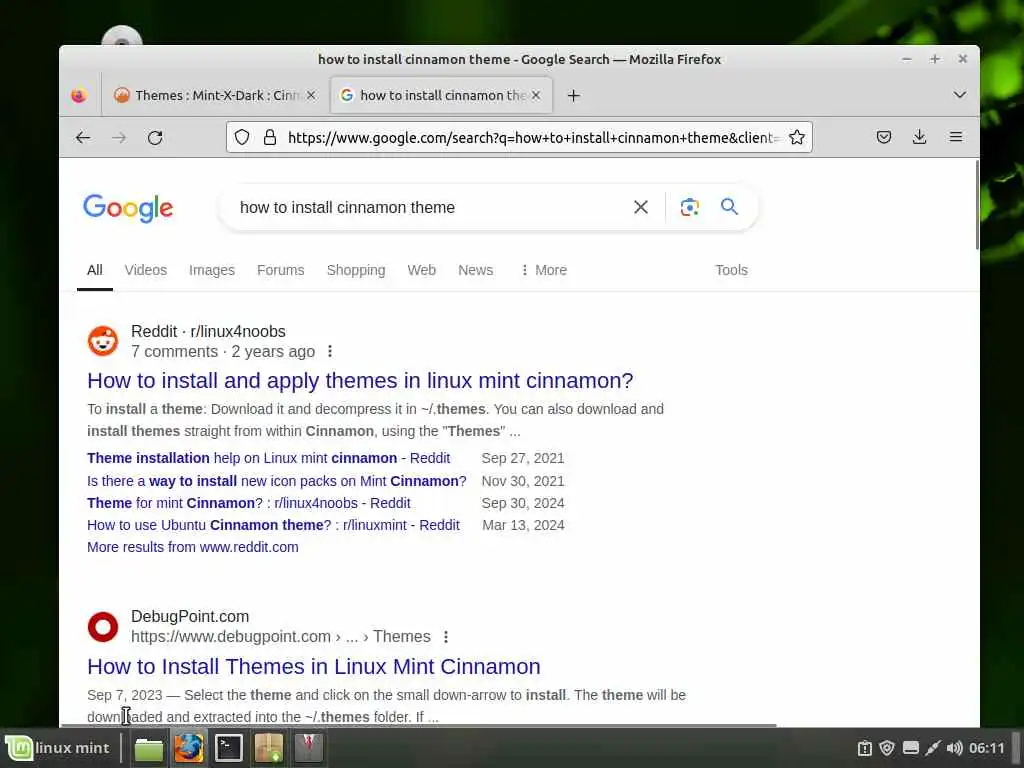
Task: Open the Firefox downloads panel
Action: [920, 137]
